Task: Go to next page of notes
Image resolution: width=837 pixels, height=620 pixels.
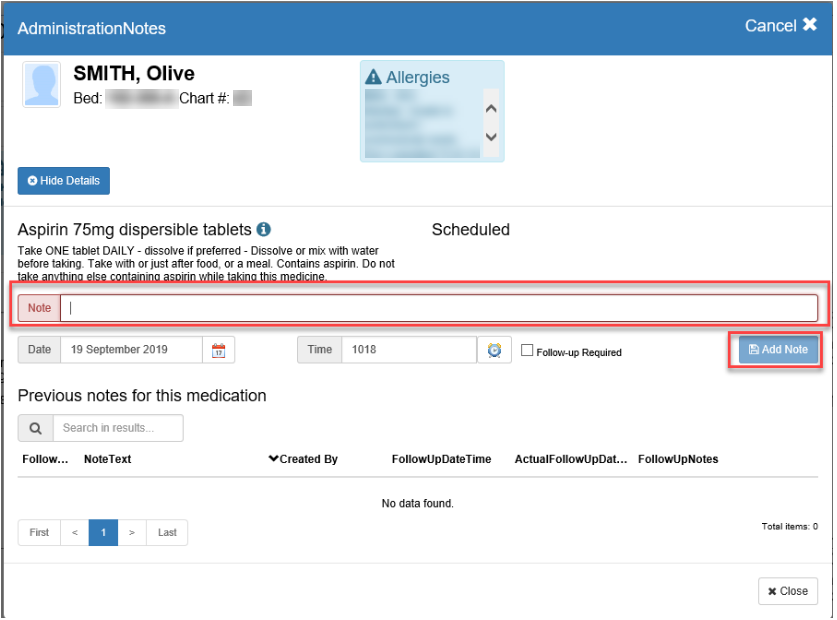Action: pos(132,533)
